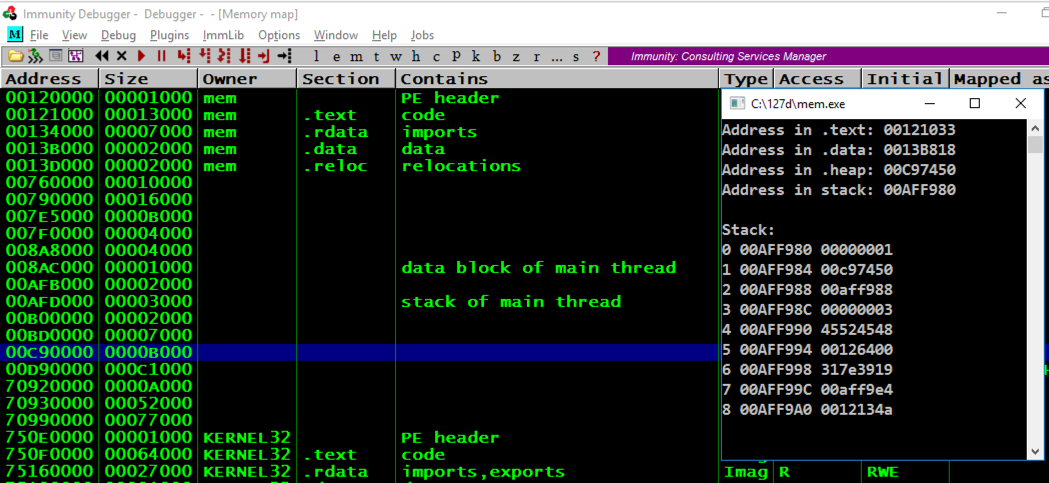Show threads via the 't' button
Screen dimensions: 1049x483
tap(376, 56)
